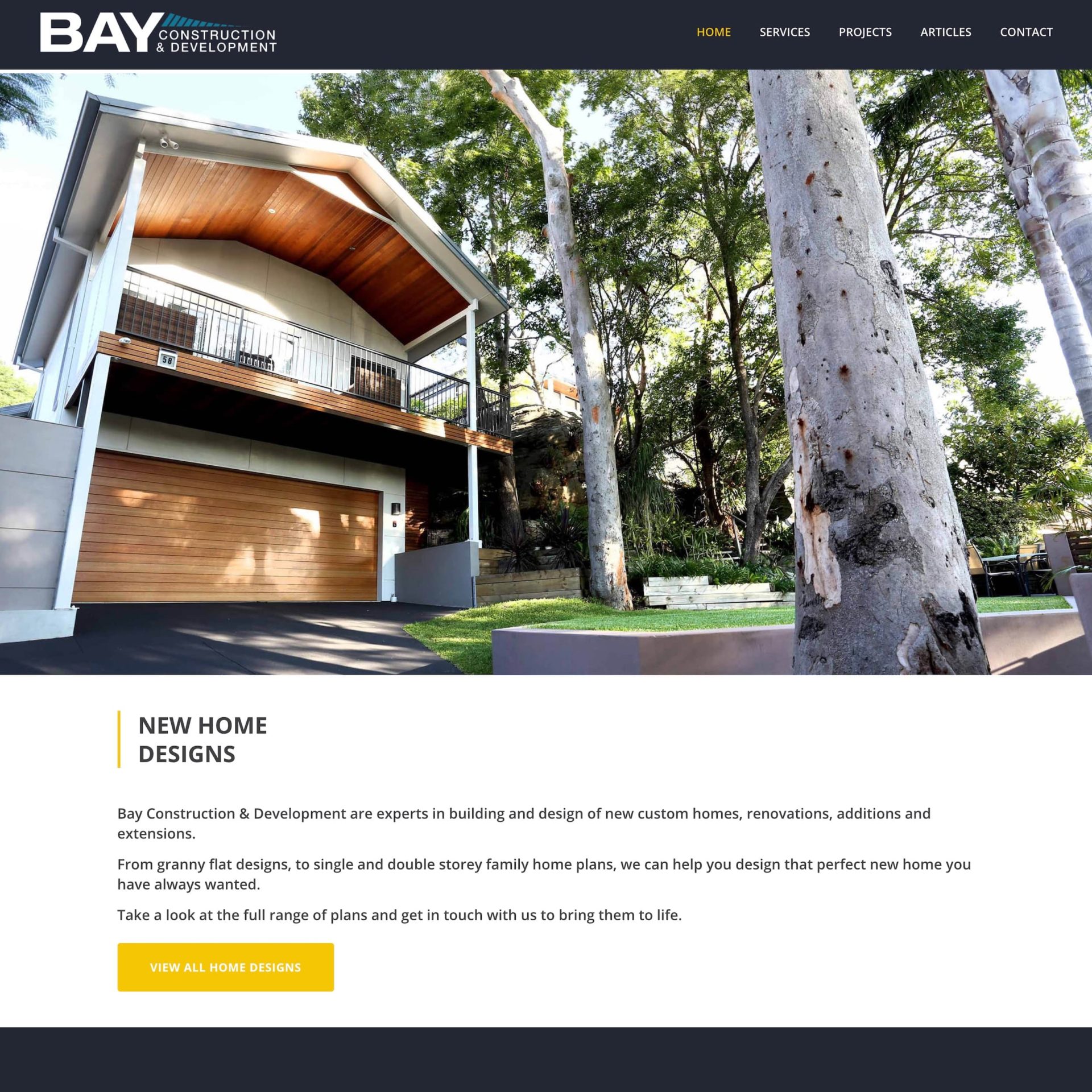1092x1092 pixels.
Task: Navigate to the HOME menu item
Action: point(713,32)
